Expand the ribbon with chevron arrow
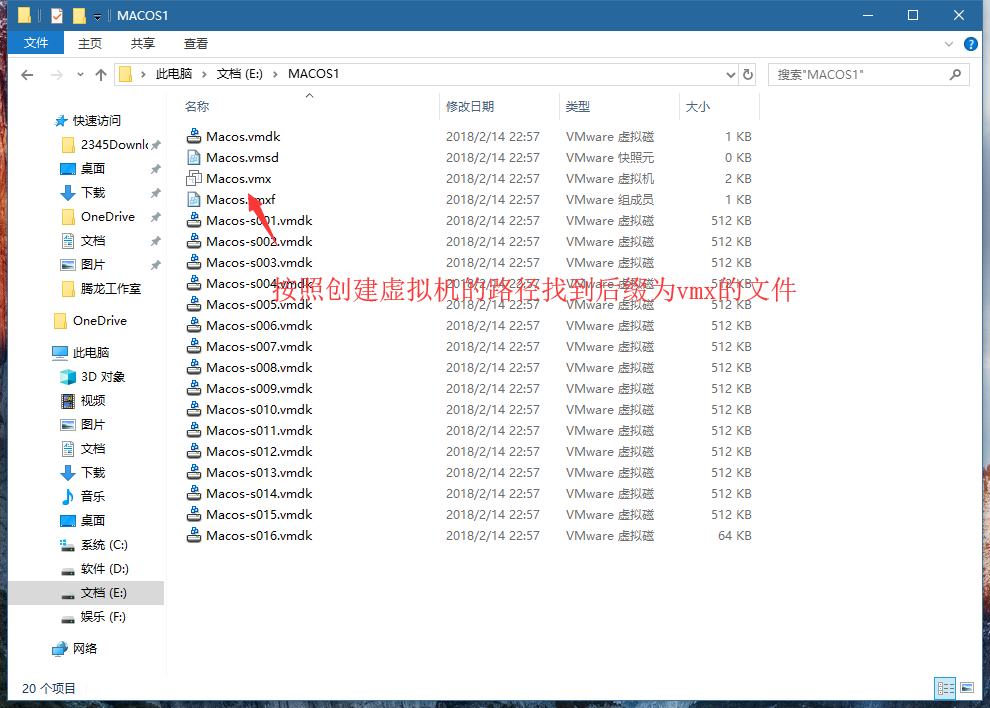 949,44
